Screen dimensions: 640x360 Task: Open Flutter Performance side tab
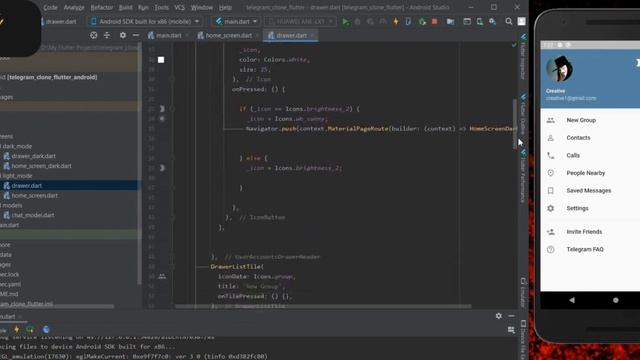click(523, 176)
